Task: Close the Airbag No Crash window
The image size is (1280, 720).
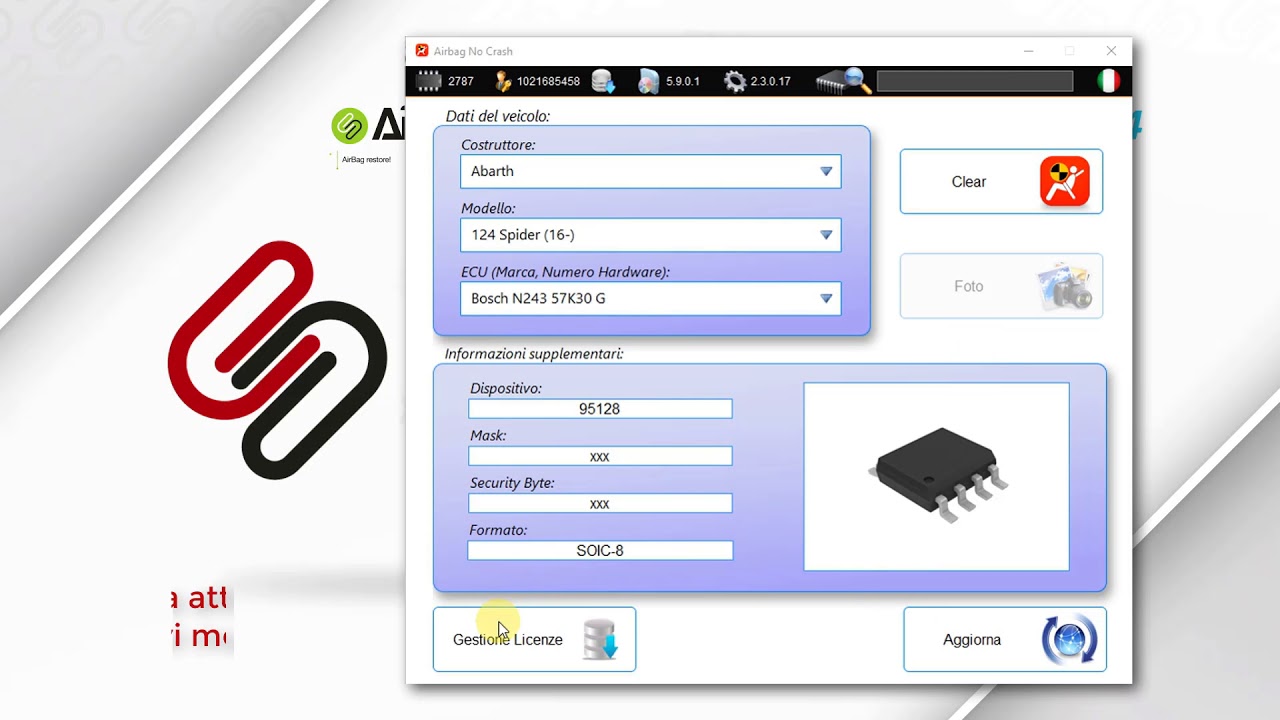Action: (1111, 51)
